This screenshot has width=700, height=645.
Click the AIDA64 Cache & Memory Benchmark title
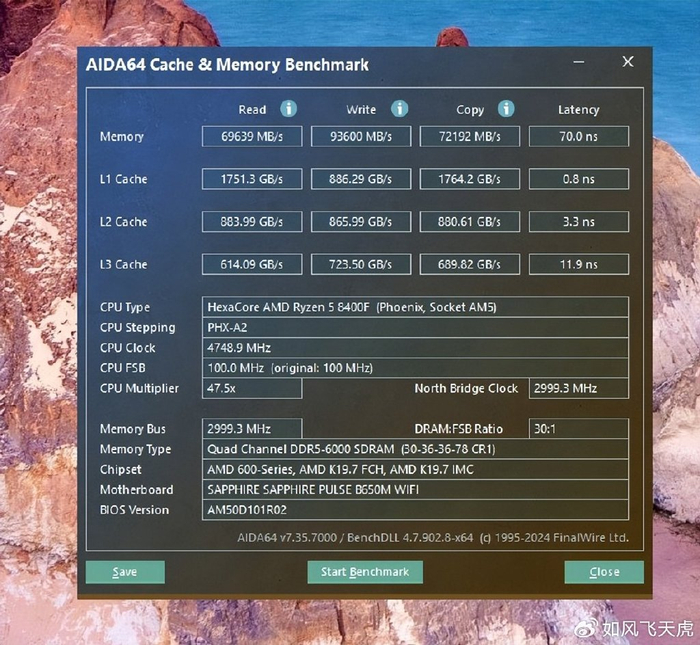point(227,65)
